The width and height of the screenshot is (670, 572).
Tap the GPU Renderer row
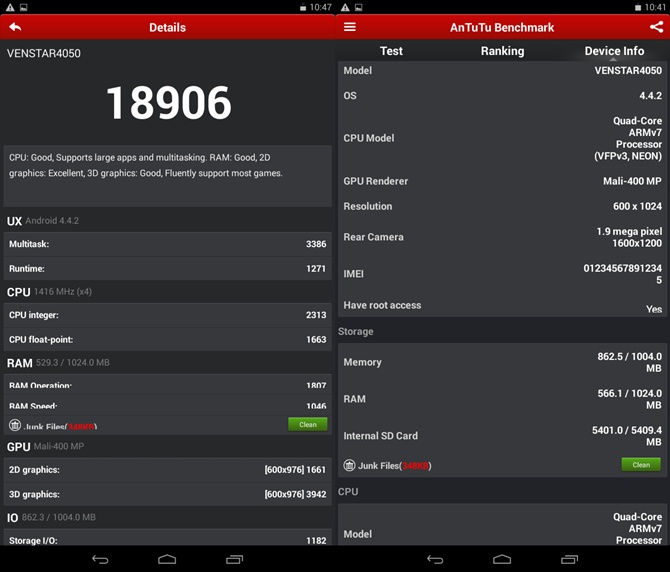pyautogui.click(x=502, y=181)
